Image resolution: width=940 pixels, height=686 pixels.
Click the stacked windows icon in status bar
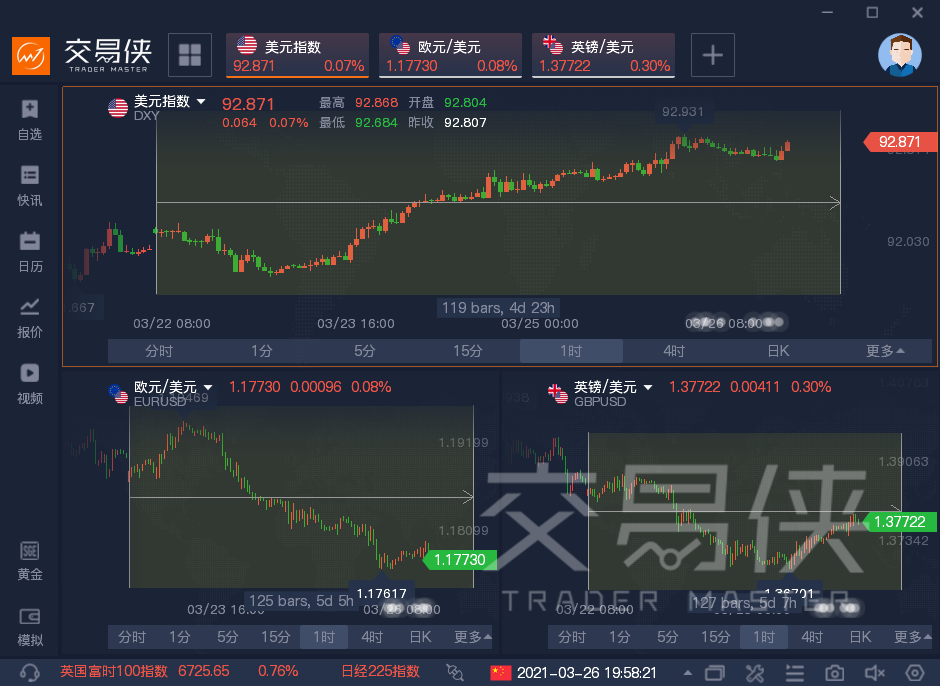715,673
